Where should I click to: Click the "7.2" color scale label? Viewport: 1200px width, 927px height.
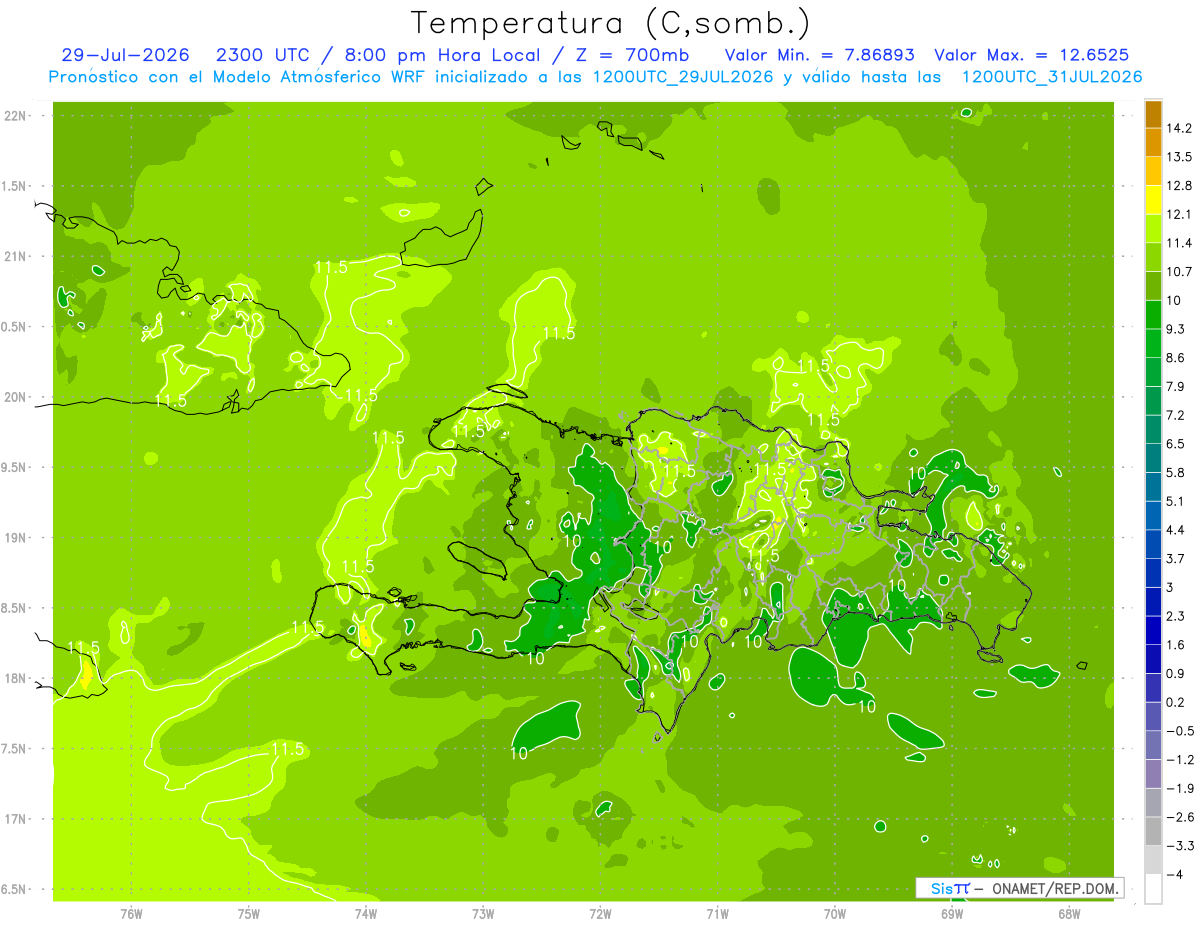pos(1176,415)
